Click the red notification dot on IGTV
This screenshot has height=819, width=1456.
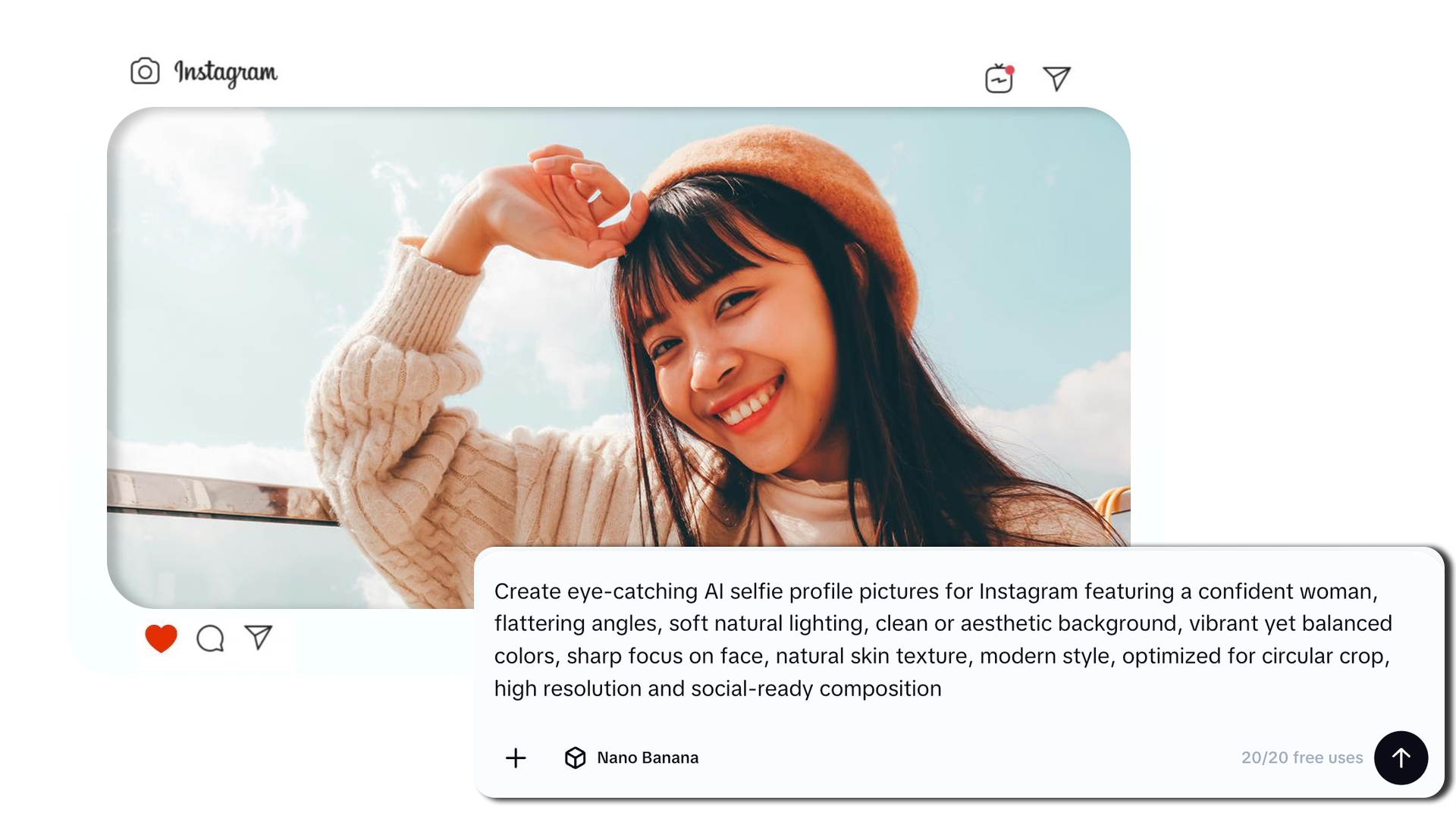1010,70
